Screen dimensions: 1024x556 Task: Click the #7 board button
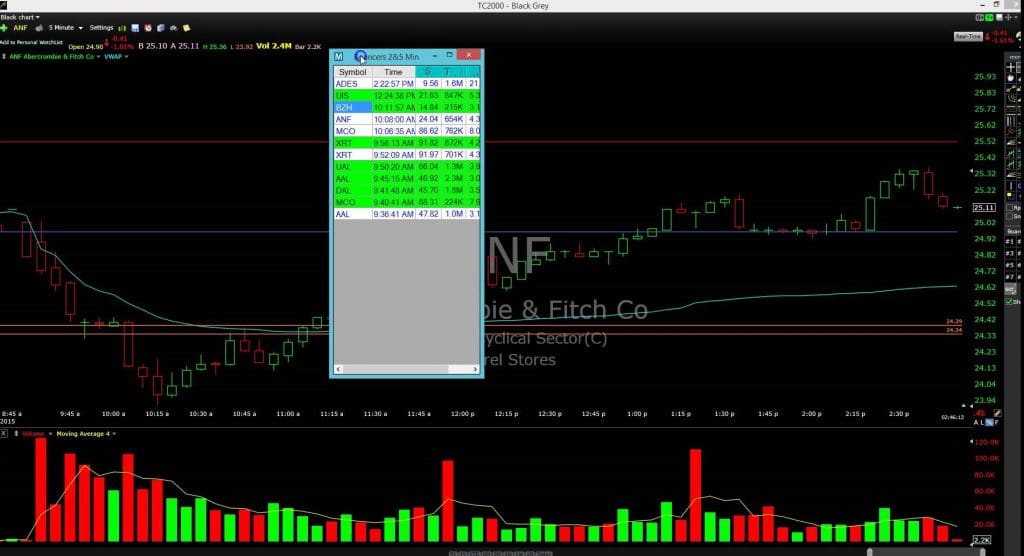(x=1010, y=277)
